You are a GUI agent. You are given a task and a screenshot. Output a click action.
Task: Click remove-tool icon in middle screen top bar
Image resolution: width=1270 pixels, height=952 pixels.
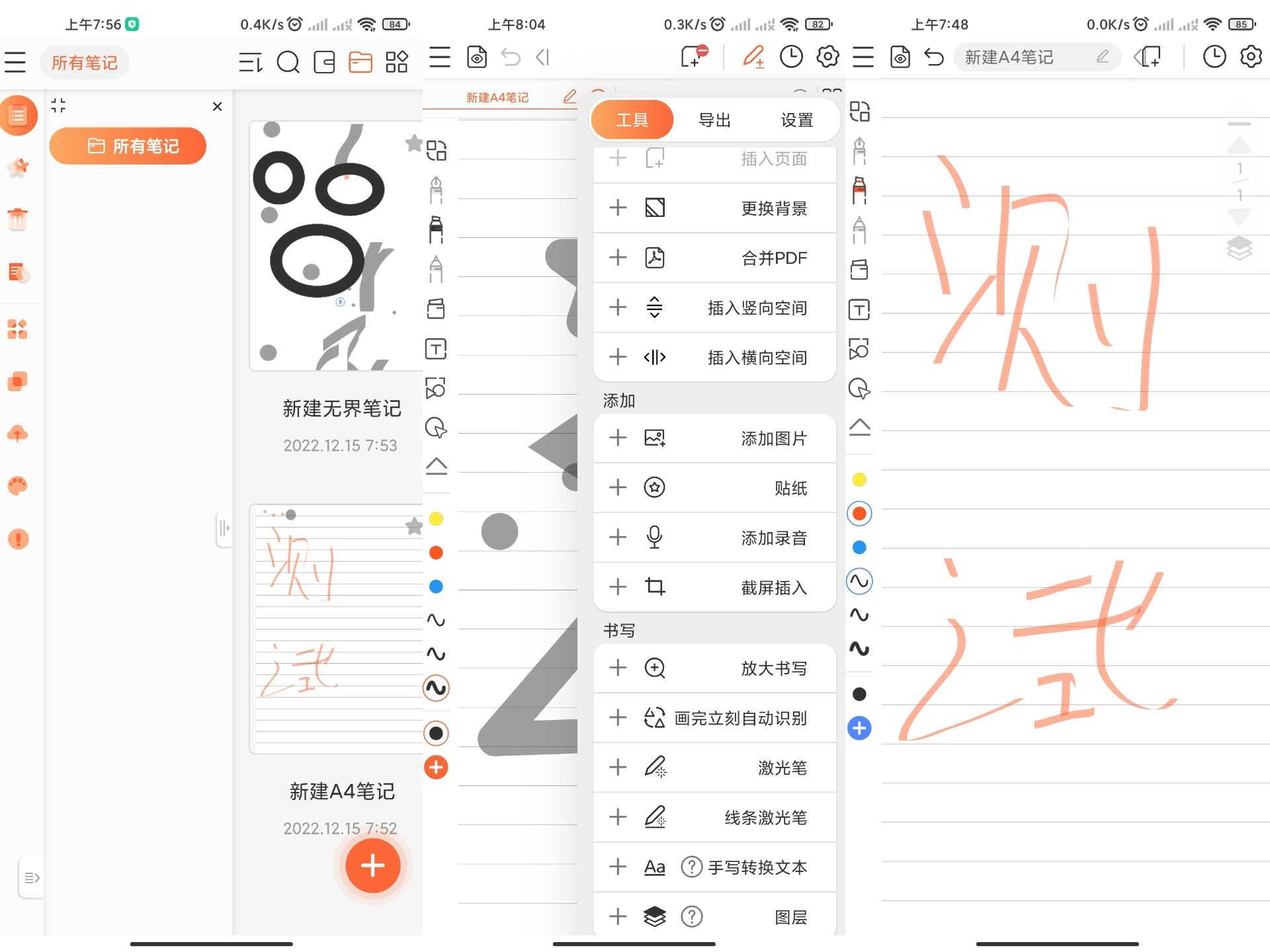click(x=695, y=56)
